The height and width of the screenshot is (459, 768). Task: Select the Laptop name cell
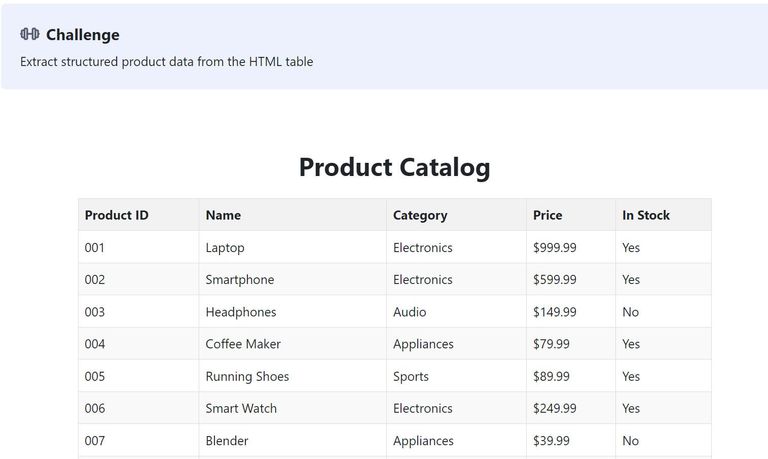(x=225, y=247)
